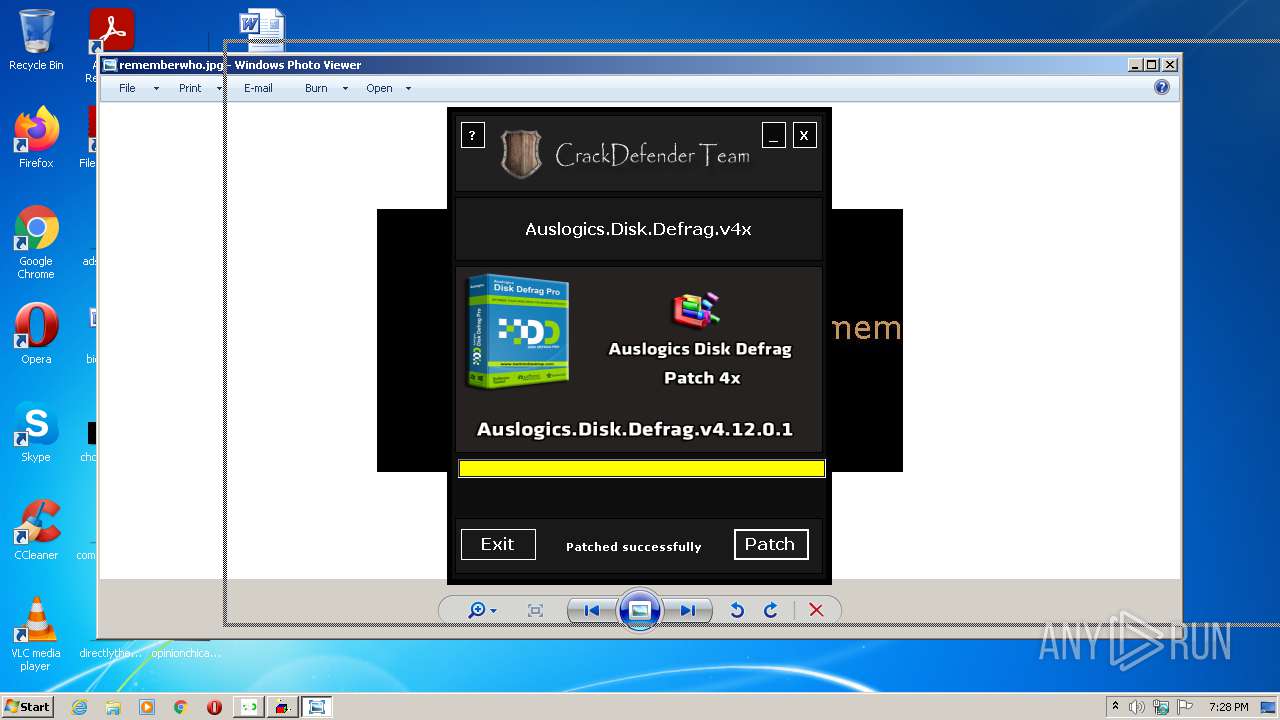
Task: Switch to Photo Viewer taskbar button
Action: (316, 707)
